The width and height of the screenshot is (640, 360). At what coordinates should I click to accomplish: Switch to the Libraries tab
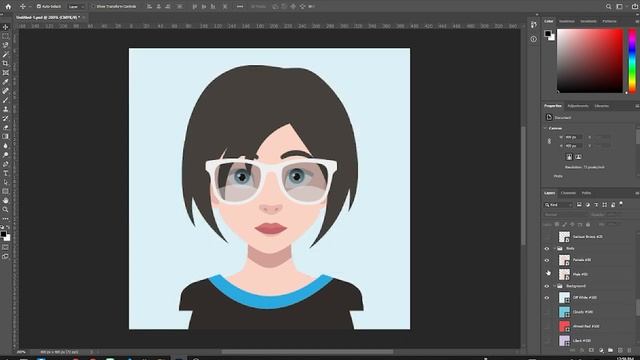tap(602, 106)
